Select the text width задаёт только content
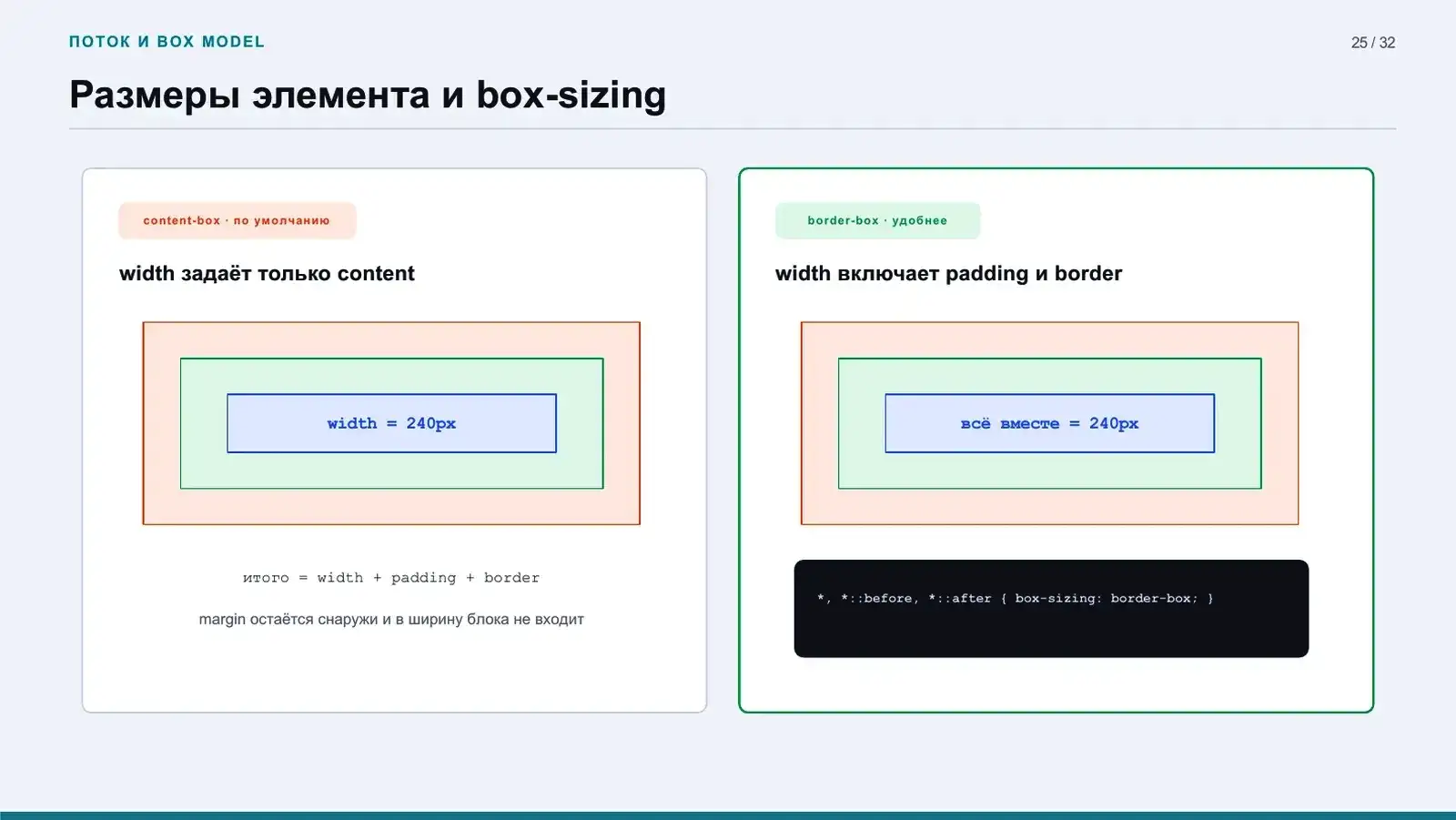The width and height of the screenshot is (1456, 820). pyautogui.click(x=267, y=274)
